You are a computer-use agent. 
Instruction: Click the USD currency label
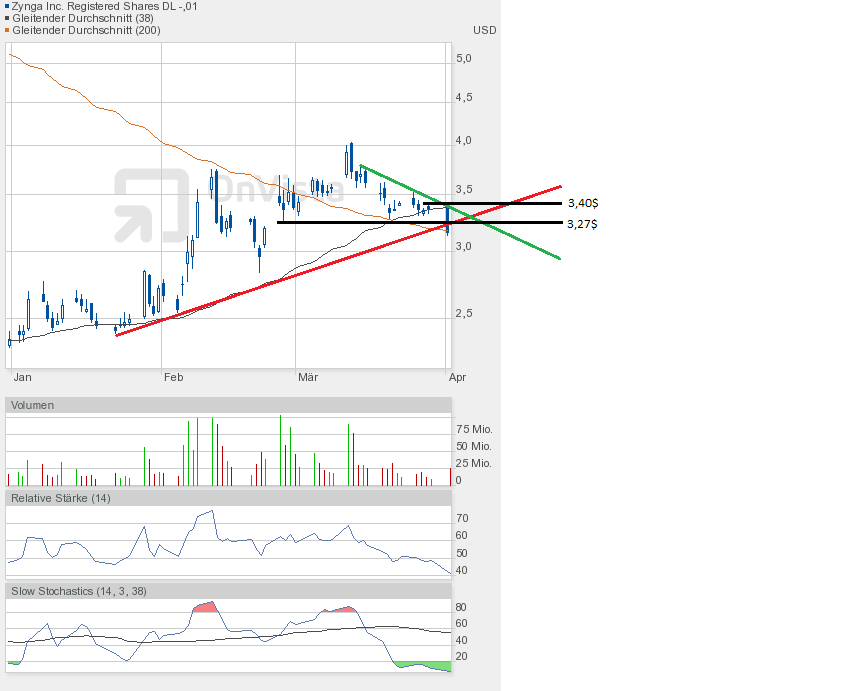coord(484,30)
